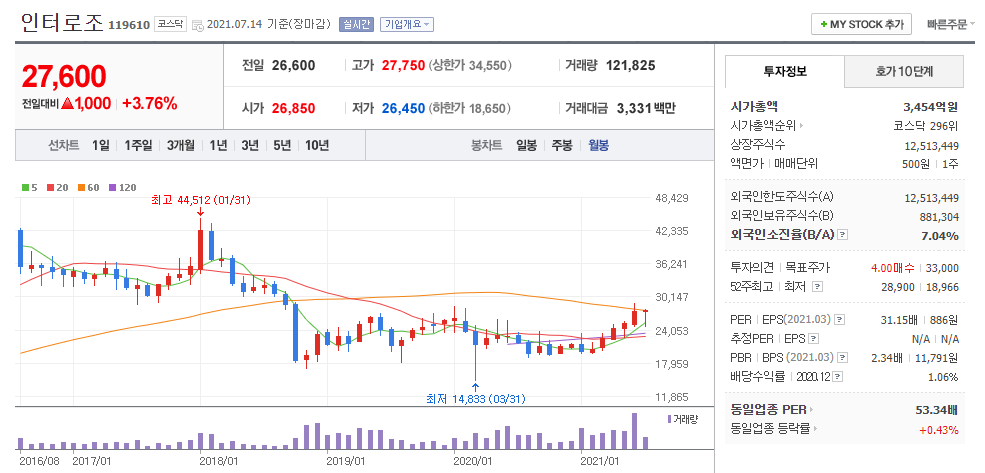Open the help icon next to 외국인소진율(B/A)
This screenshot has width=985, height=473.
tap(842, 235)
